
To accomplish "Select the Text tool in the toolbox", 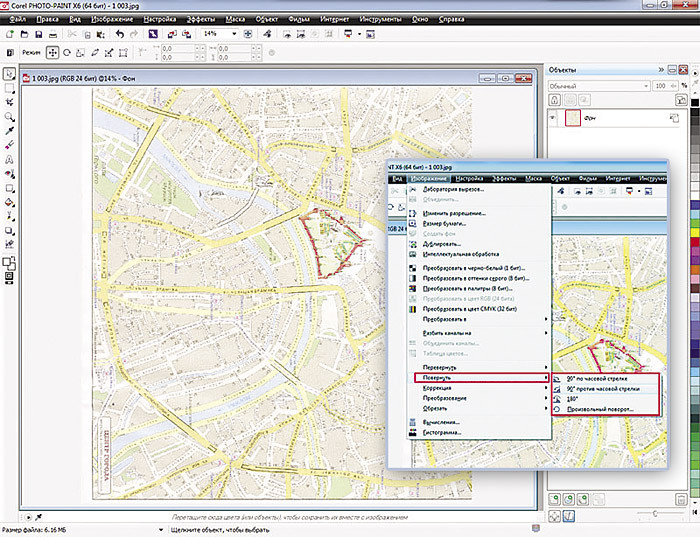I will [9, 158].
